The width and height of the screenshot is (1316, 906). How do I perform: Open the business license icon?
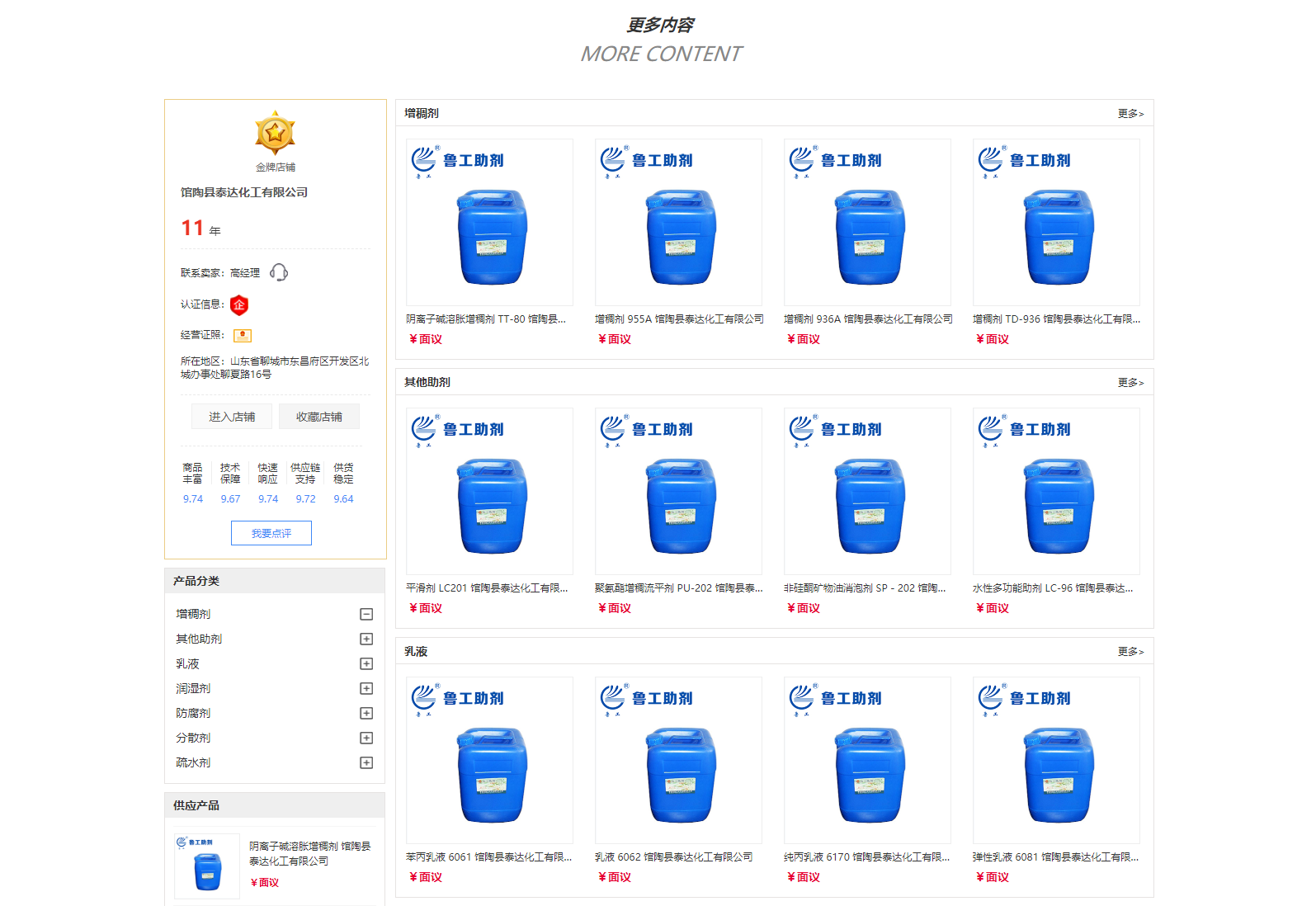point(243,335)
